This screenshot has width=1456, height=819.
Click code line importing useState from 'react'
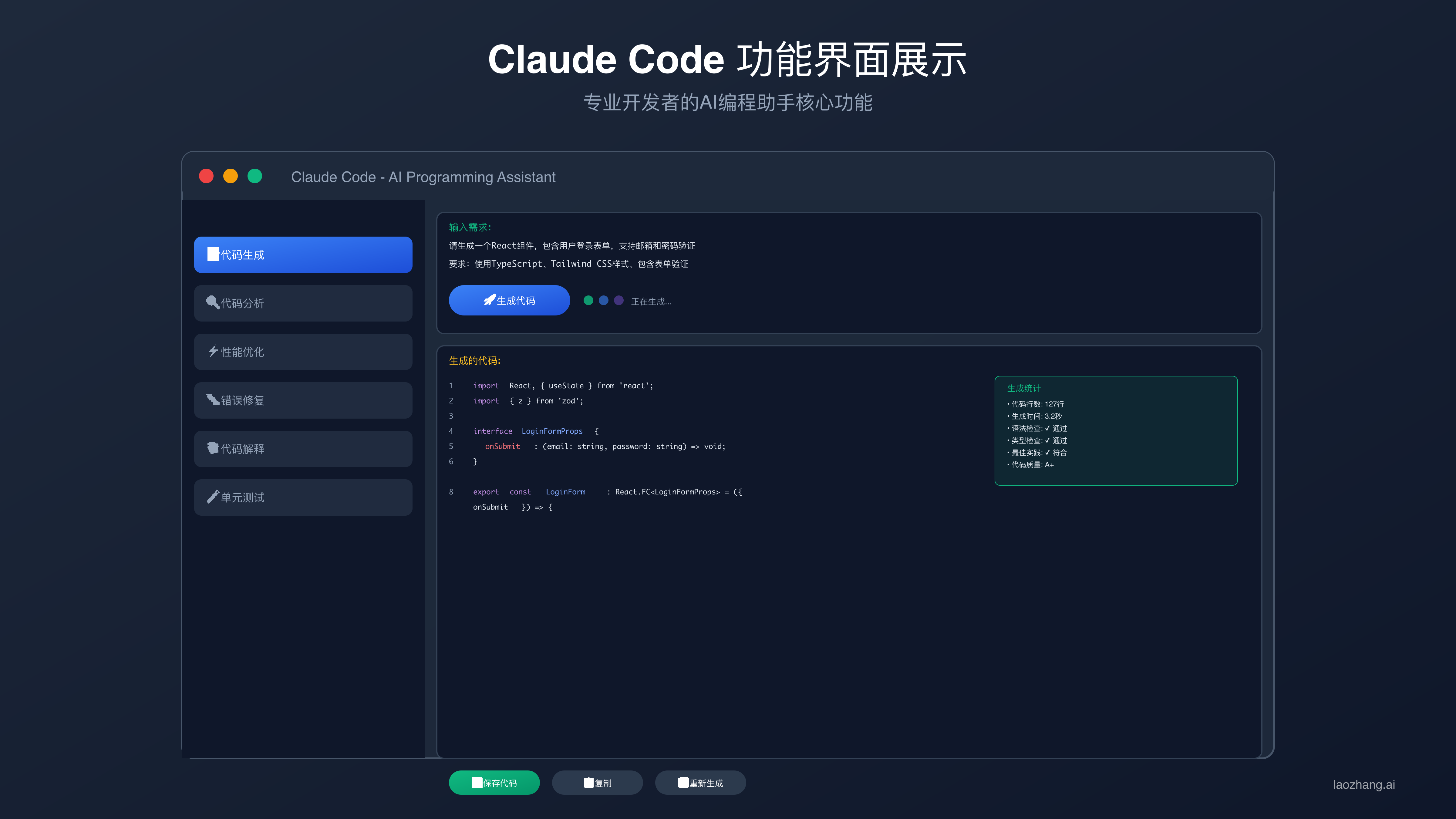click(563, 386)
